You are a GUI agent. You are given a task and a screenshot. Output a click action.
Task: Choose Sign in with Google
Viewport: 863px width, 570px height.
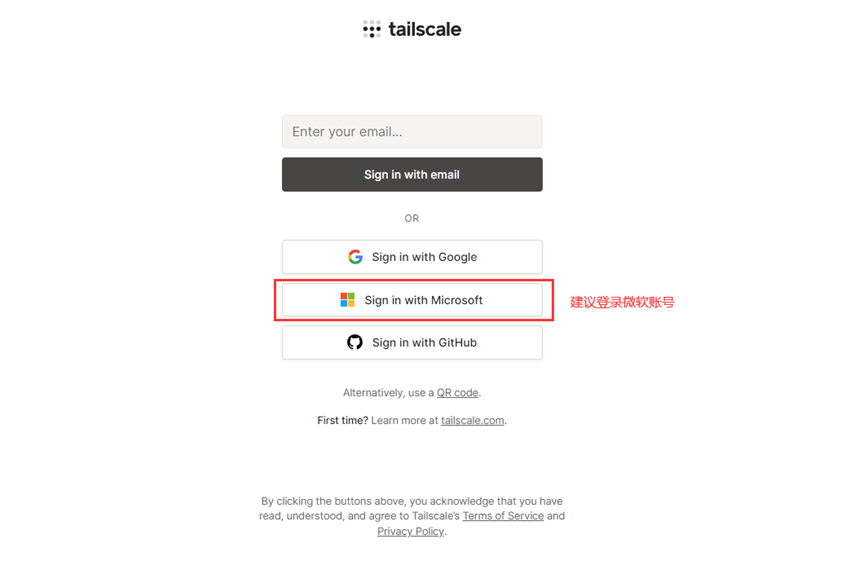click(412, 257)
